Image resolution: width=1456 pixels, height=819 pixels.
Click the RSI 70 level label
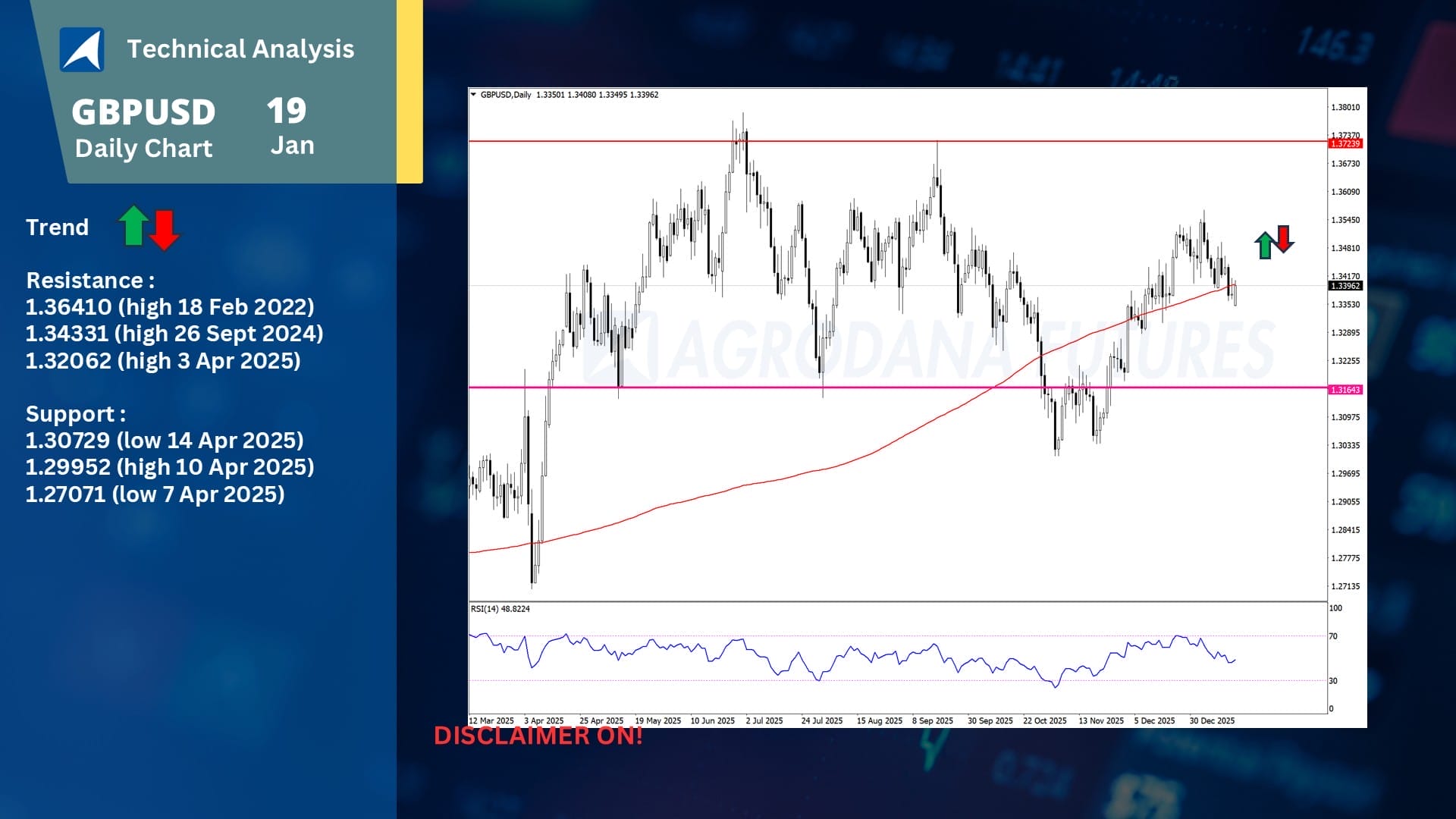(x=1333, y=636)
